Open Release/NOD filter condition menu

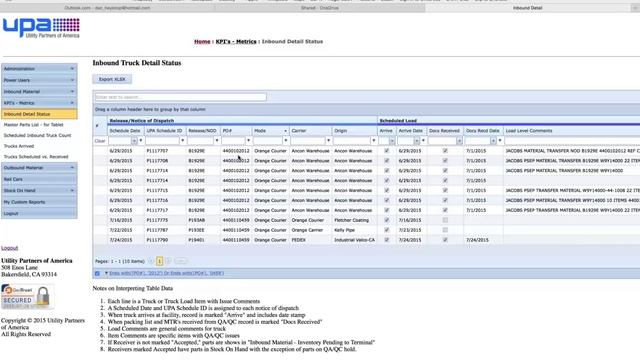pyautogui.click(x=217, y=141)
